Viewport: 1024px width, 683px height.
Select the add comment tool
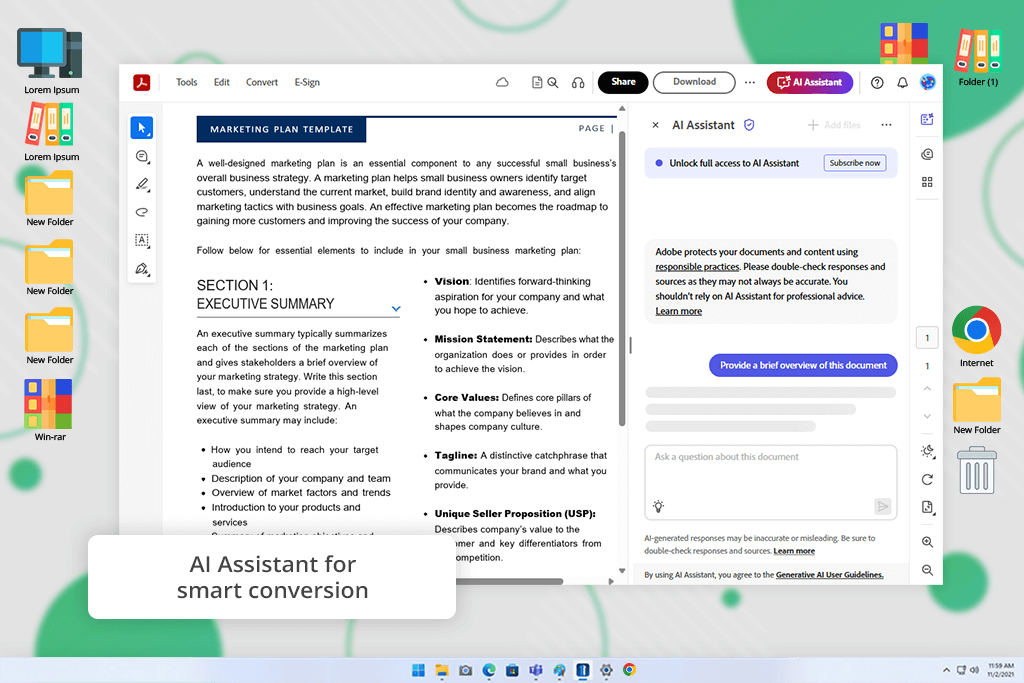142,156
